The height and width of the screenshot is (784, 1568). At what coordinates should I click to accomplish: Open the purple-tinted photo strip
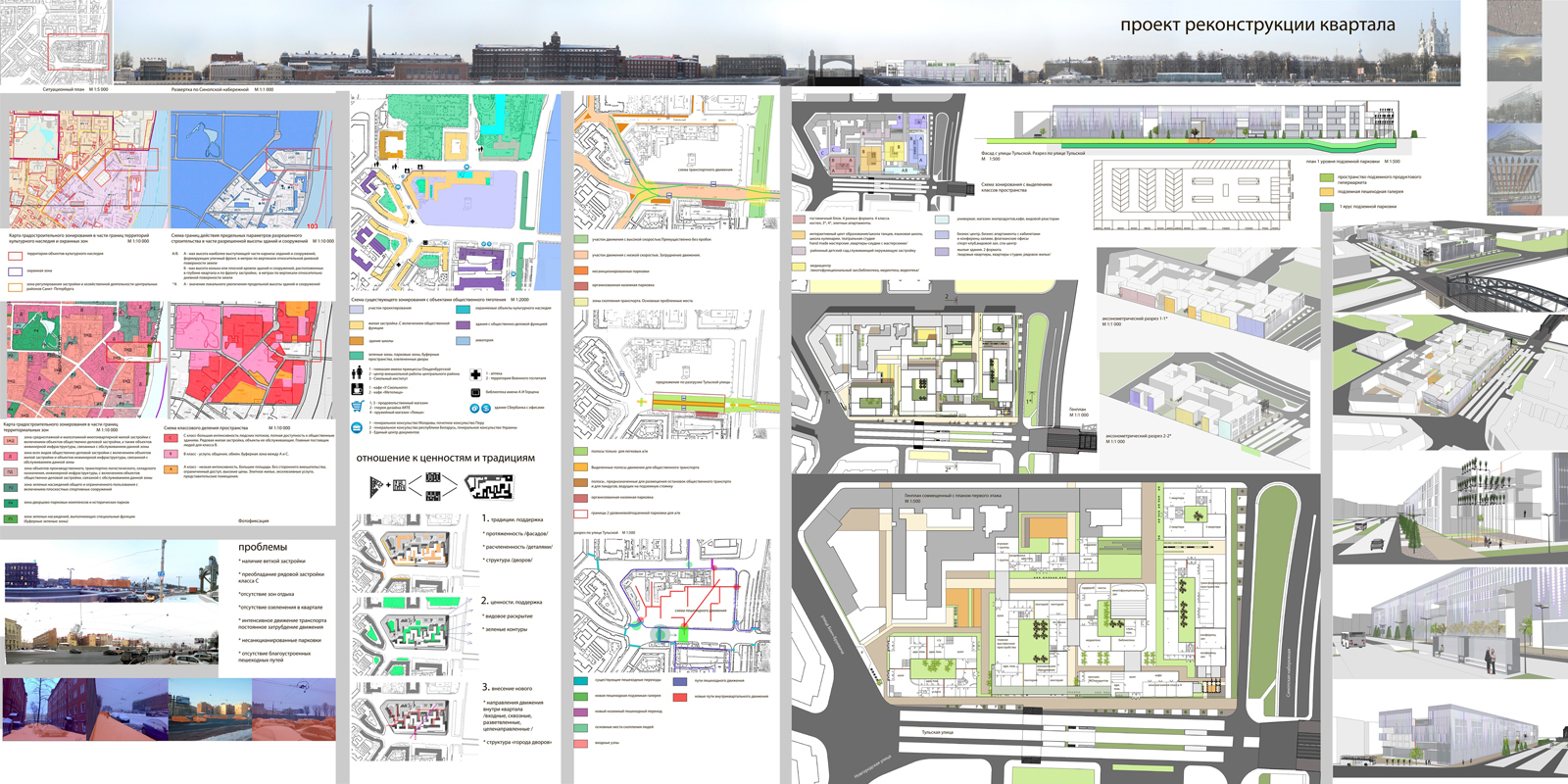(x=170, y=710)
